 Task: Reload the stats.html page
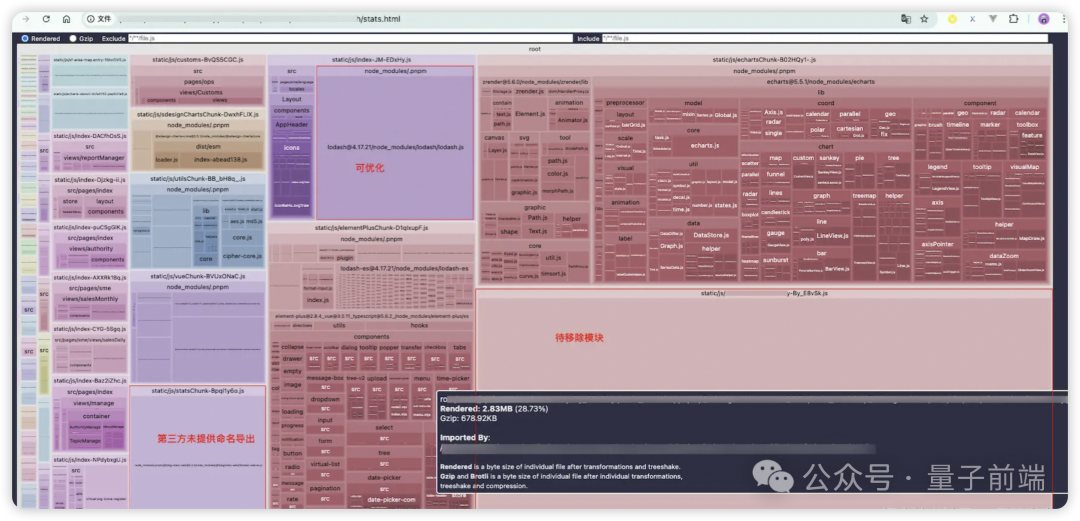[46, 19]
